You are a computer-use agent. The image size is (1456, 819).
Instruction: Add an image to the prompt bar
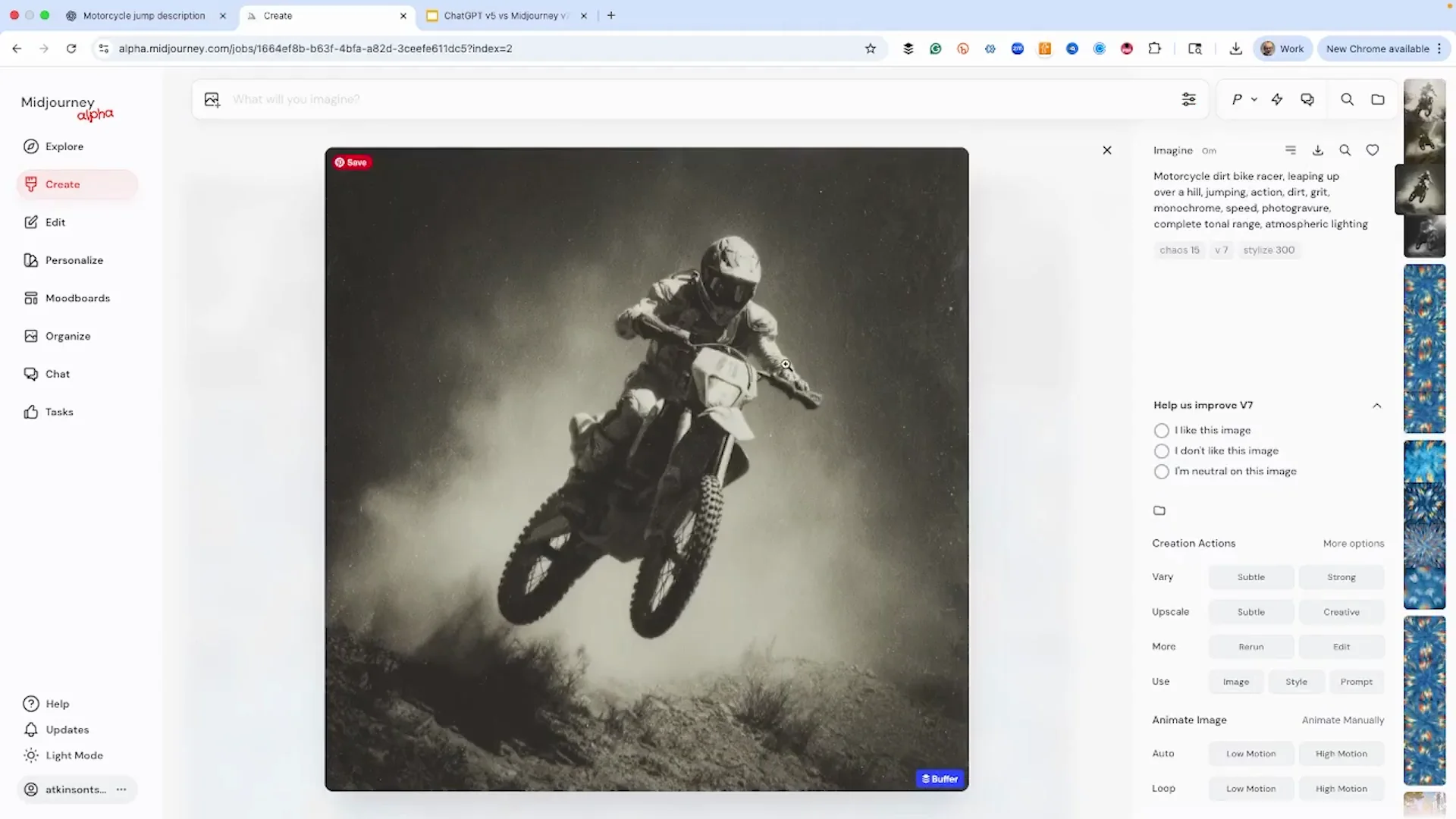tap(212, 99)
